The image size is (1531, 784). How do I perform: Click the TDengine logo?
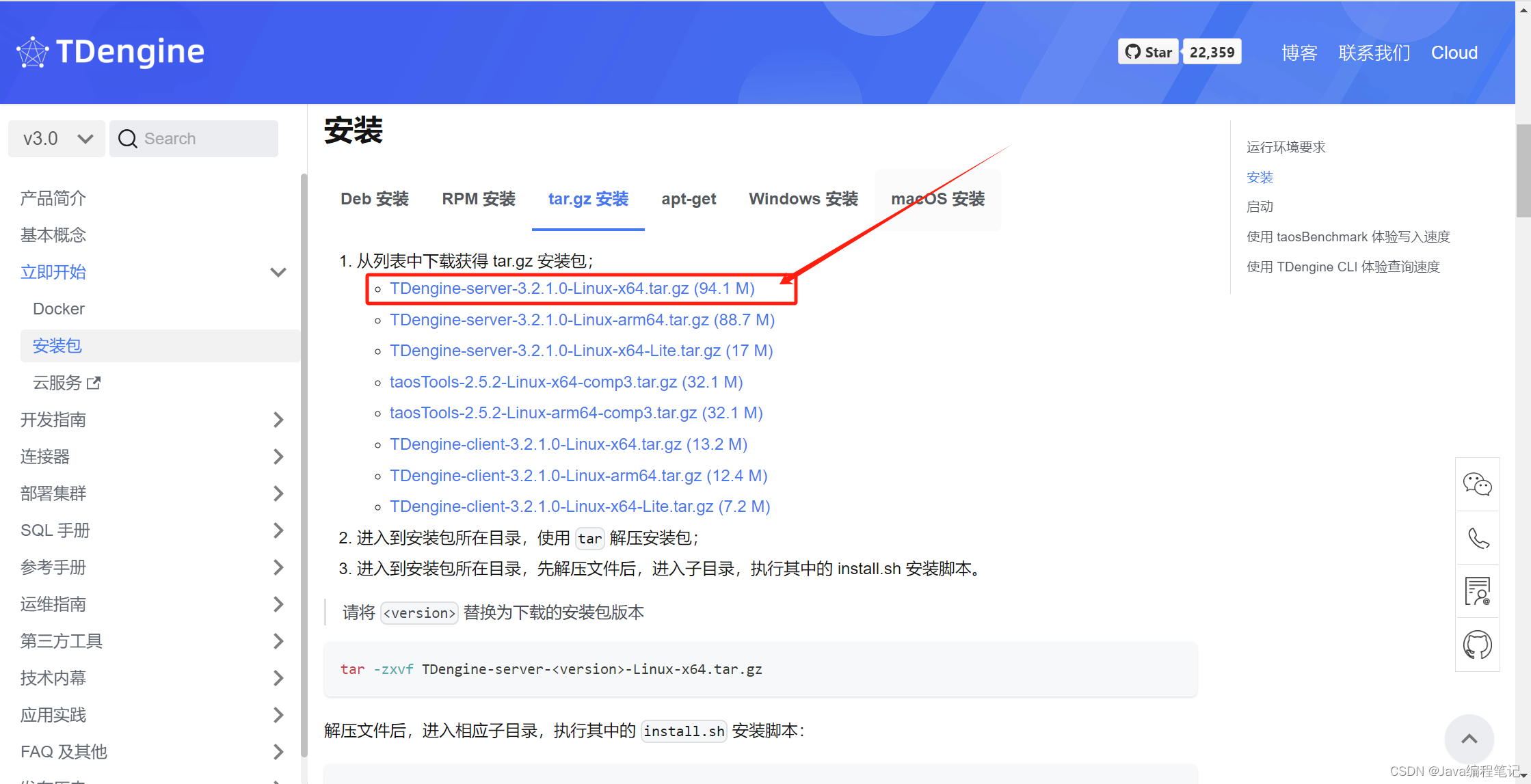coord(109,51)
